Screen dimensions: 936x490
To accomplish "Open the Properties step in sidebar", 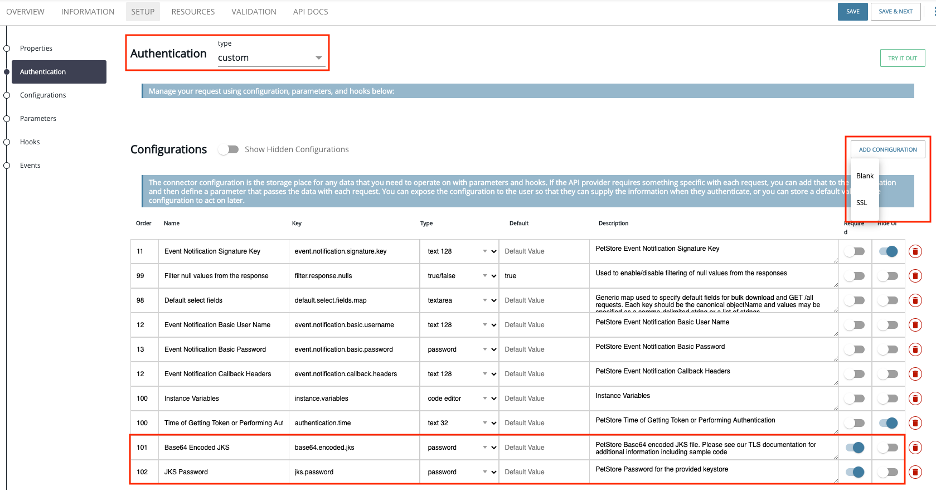I will click(36, 48).
